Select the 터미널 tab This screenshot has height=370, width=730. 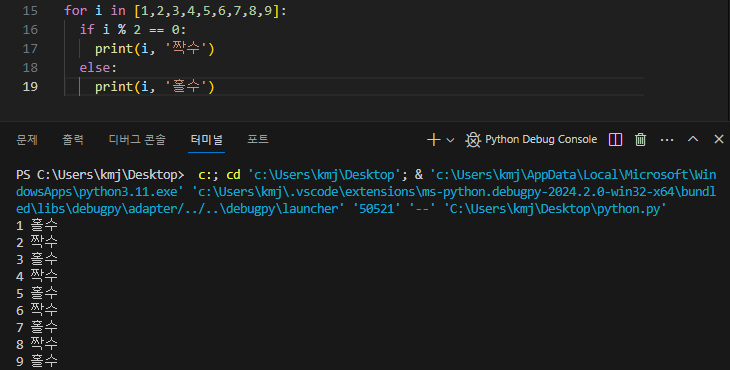[x=207, y=139]
